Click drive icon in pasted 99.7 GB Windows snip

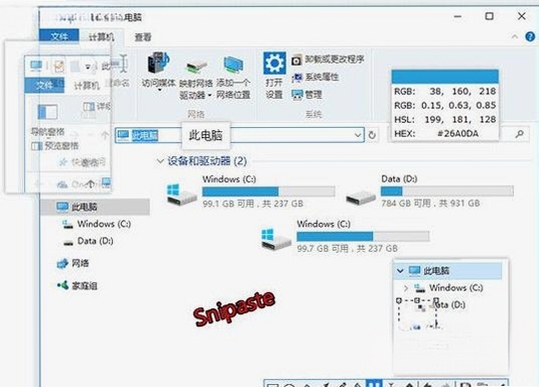tap(276, 239)
